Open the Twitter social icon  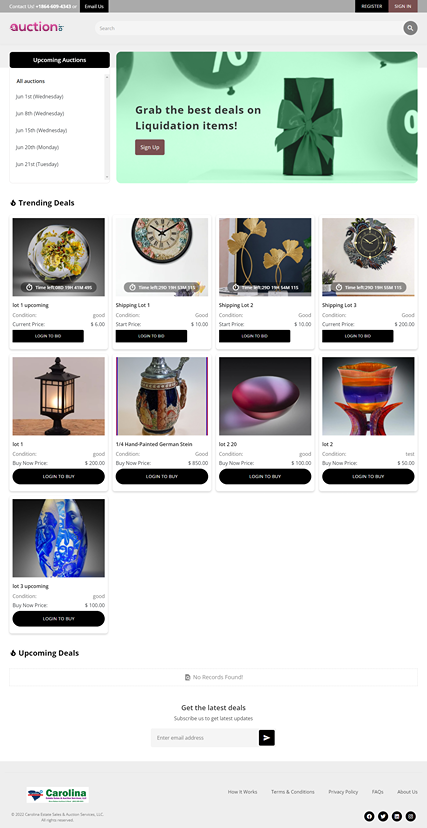[383, 816]
